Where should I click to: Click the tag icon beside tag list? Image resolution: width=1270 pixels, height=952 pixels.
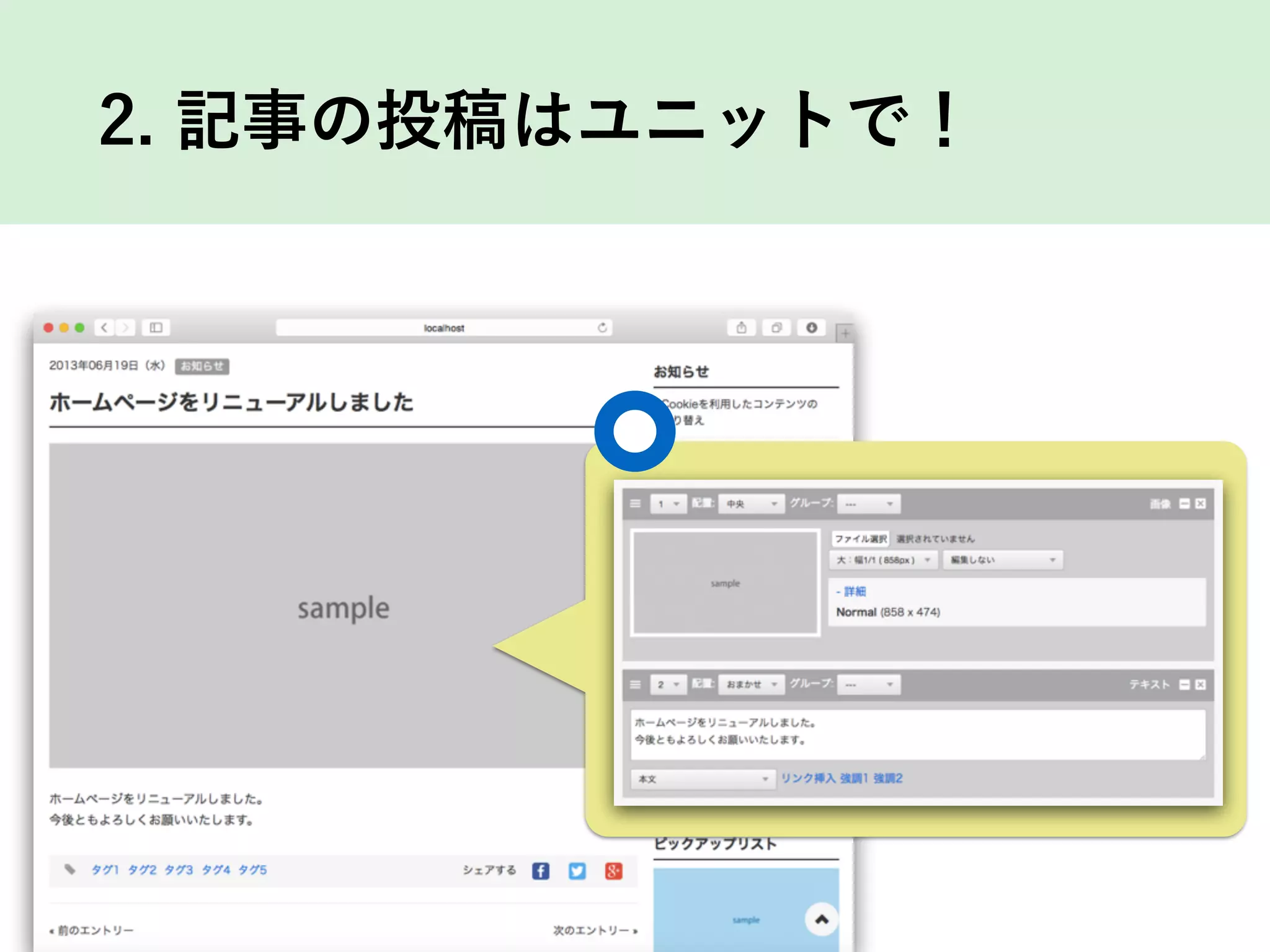coord(70,869)
